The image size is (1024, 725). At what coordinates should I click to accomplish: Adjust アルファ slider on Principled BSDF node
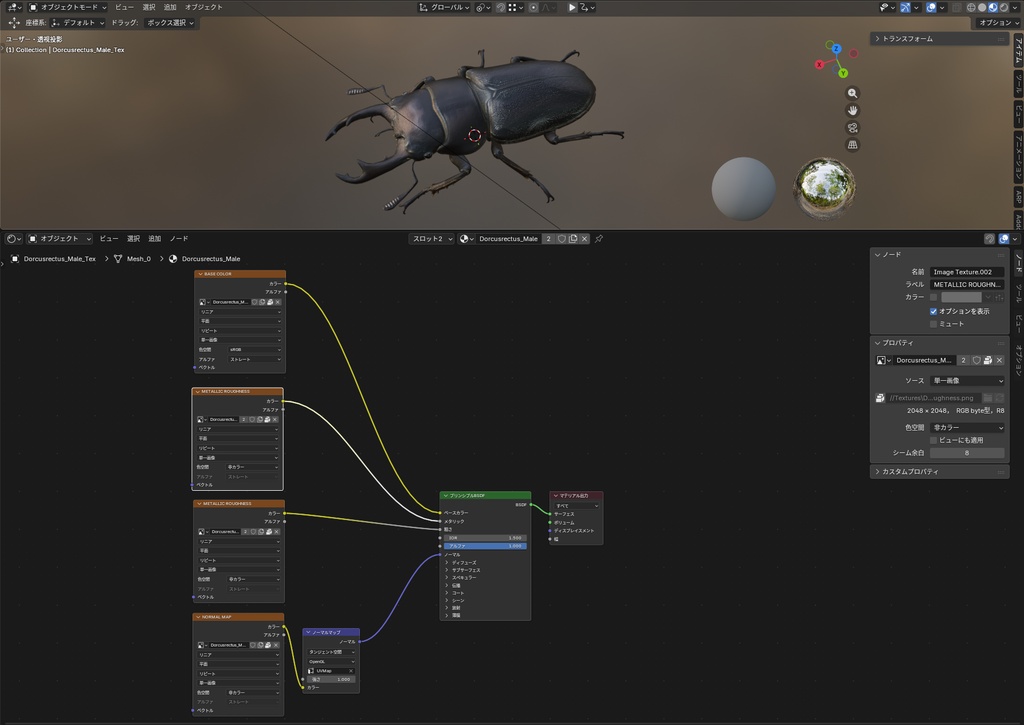[x=485, y=546]
